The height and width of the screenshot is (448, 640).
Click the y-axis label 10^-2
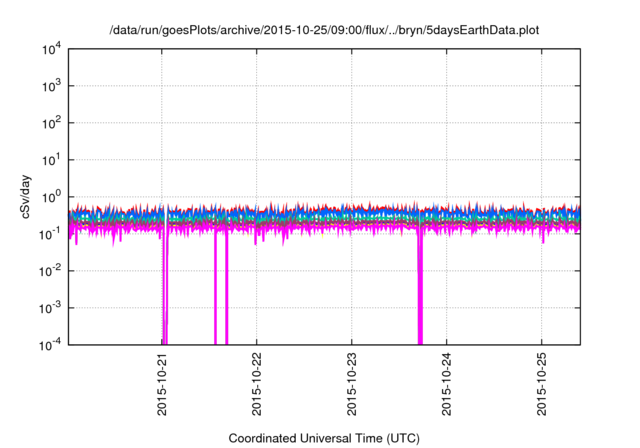(x=51, y=271)
